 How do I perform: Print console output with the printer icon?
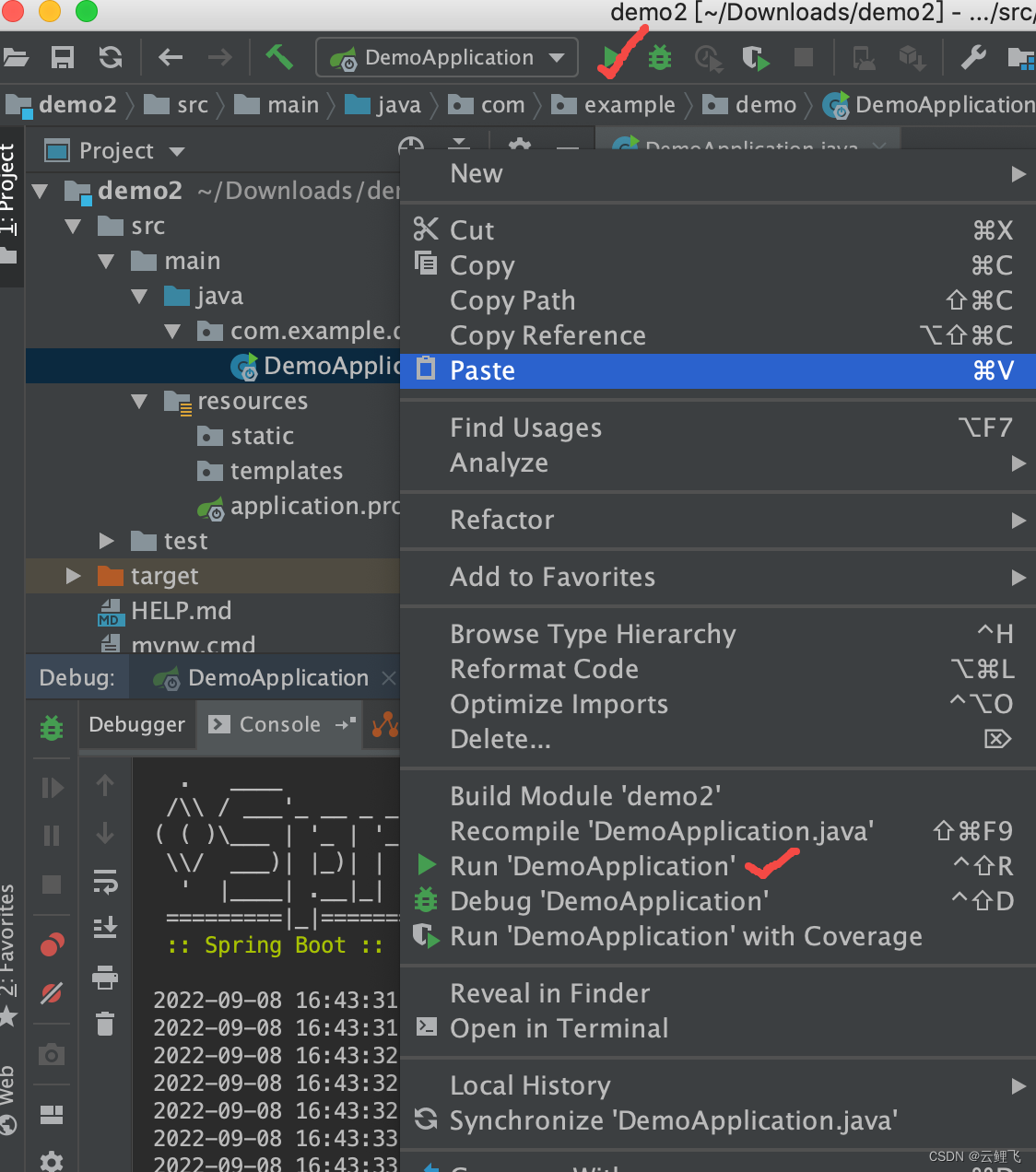point(105,978)
